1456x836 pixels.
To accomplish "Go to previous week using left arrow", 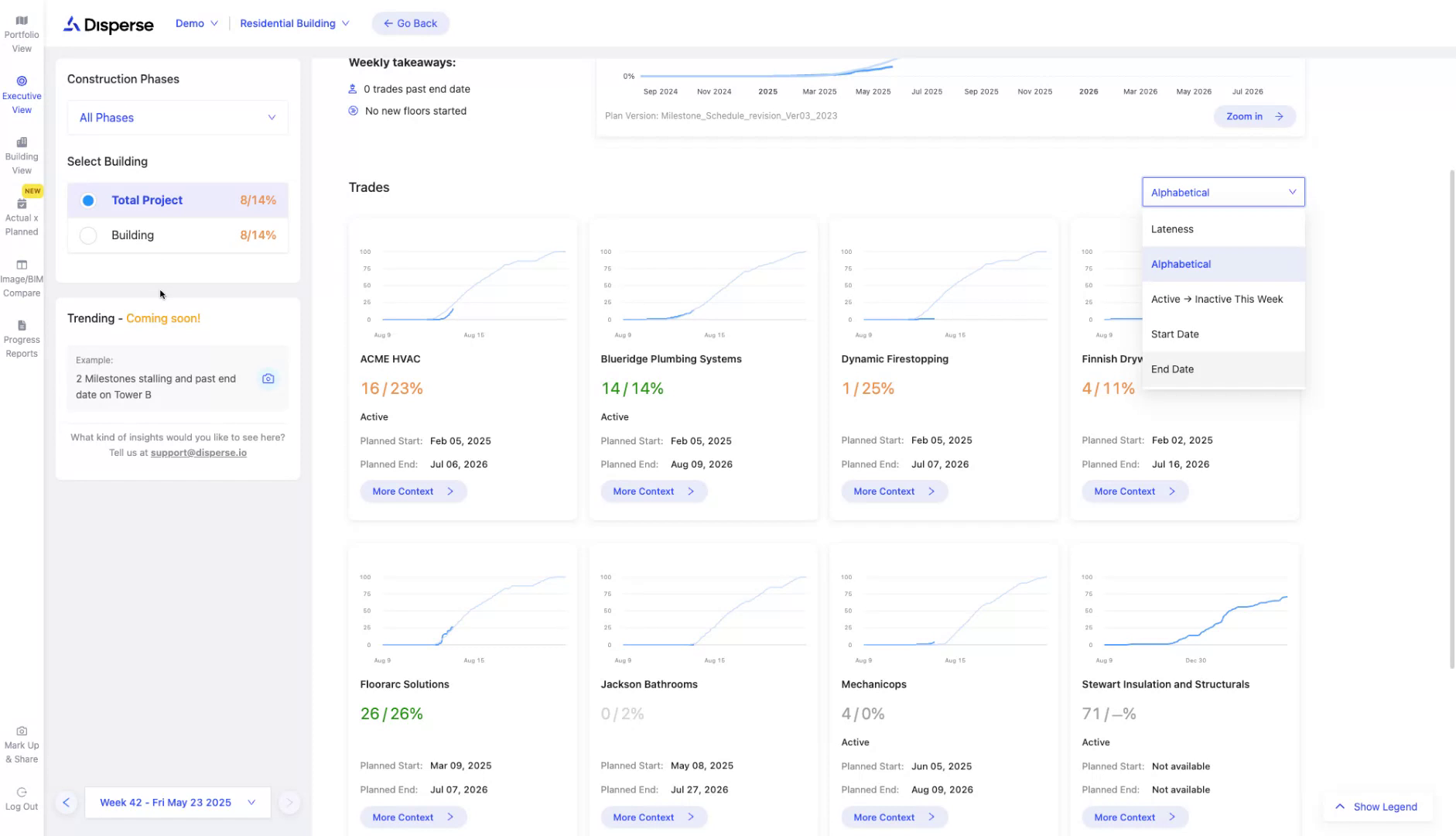I will (67, 803).
